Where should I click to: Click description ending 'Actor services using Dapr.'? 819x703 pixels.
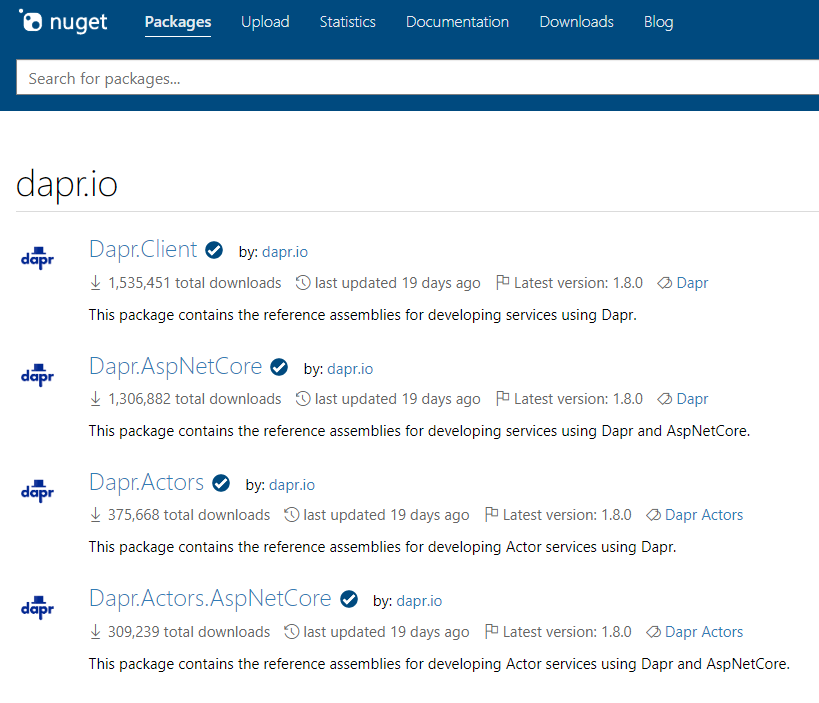click(382, 547)
